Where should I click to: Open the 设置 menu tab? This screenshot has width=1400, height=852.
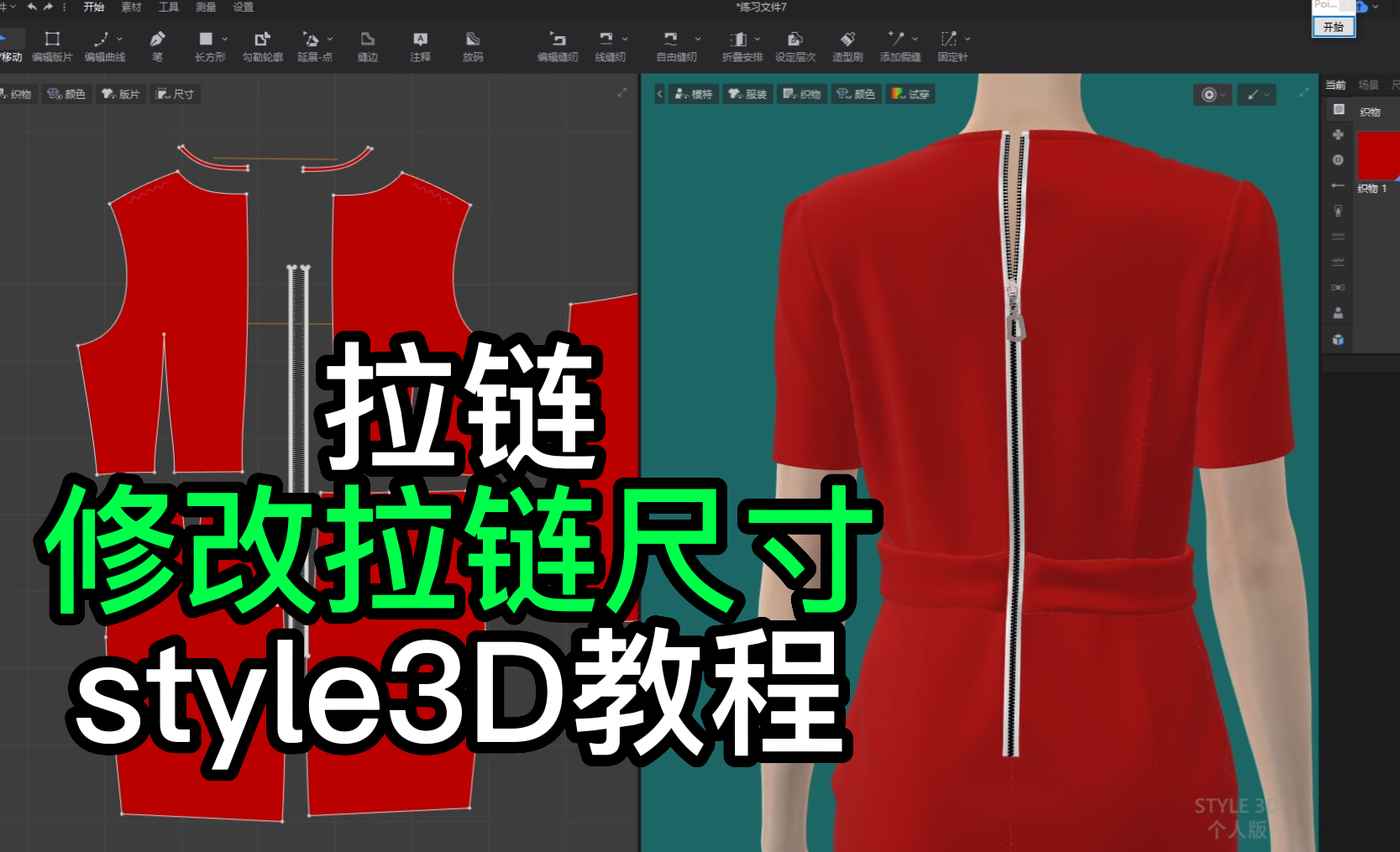click(244, 7)
